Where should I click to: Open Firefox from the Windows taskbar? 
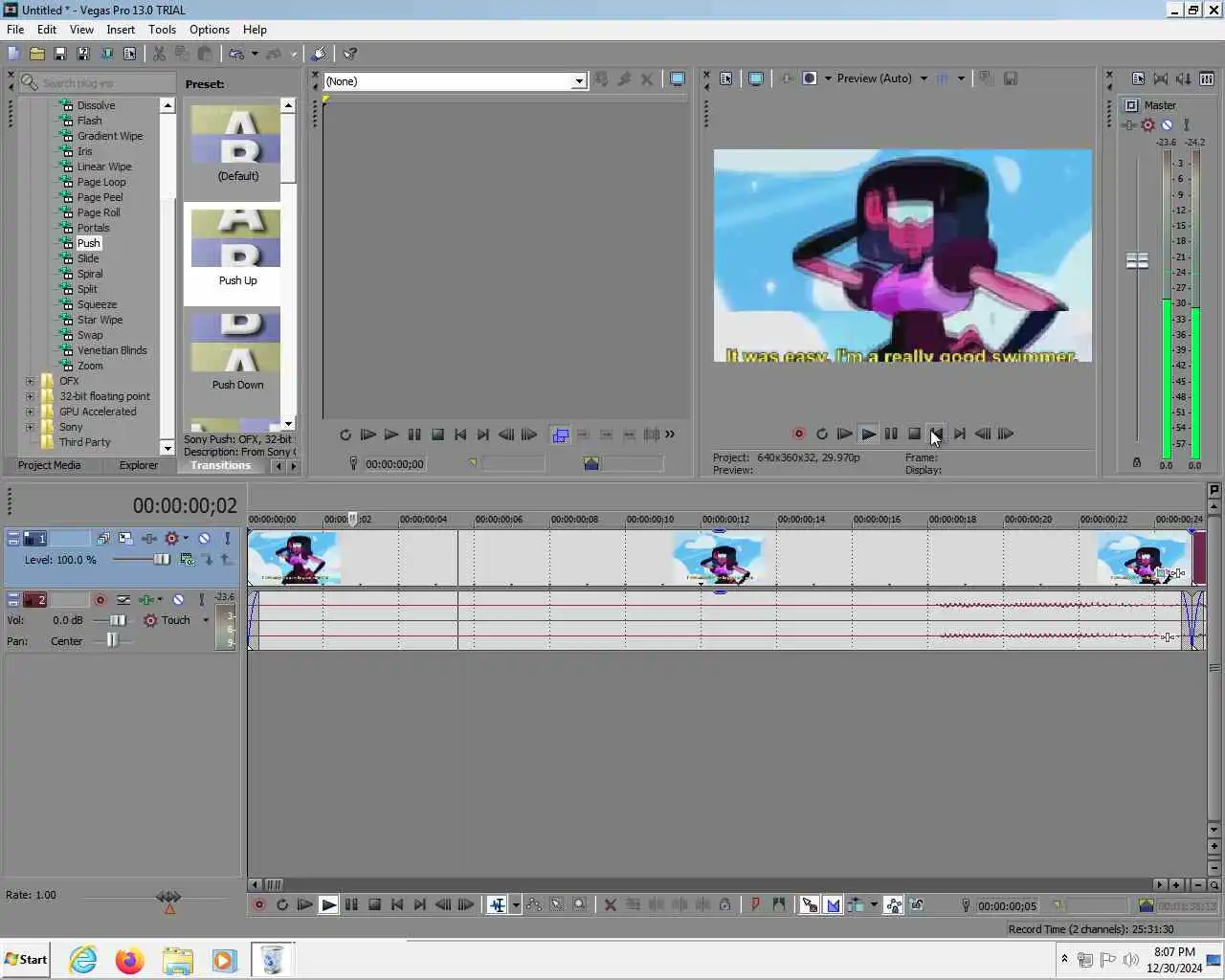[x=129, y=960]
